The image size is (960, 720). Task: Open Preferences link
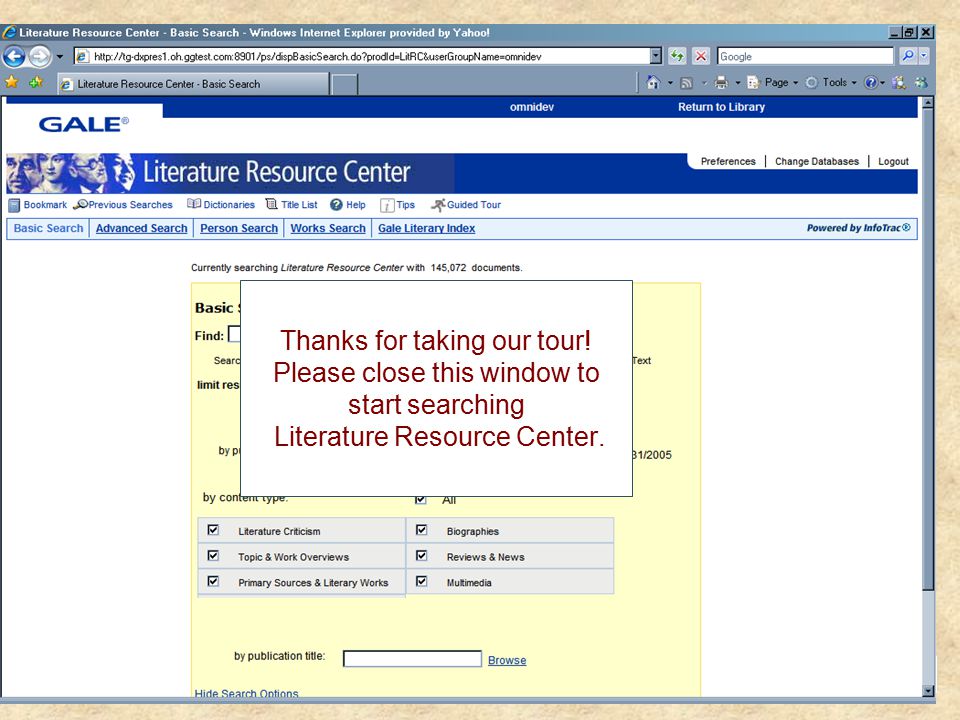pyautogui.click(x=728, y=162)
